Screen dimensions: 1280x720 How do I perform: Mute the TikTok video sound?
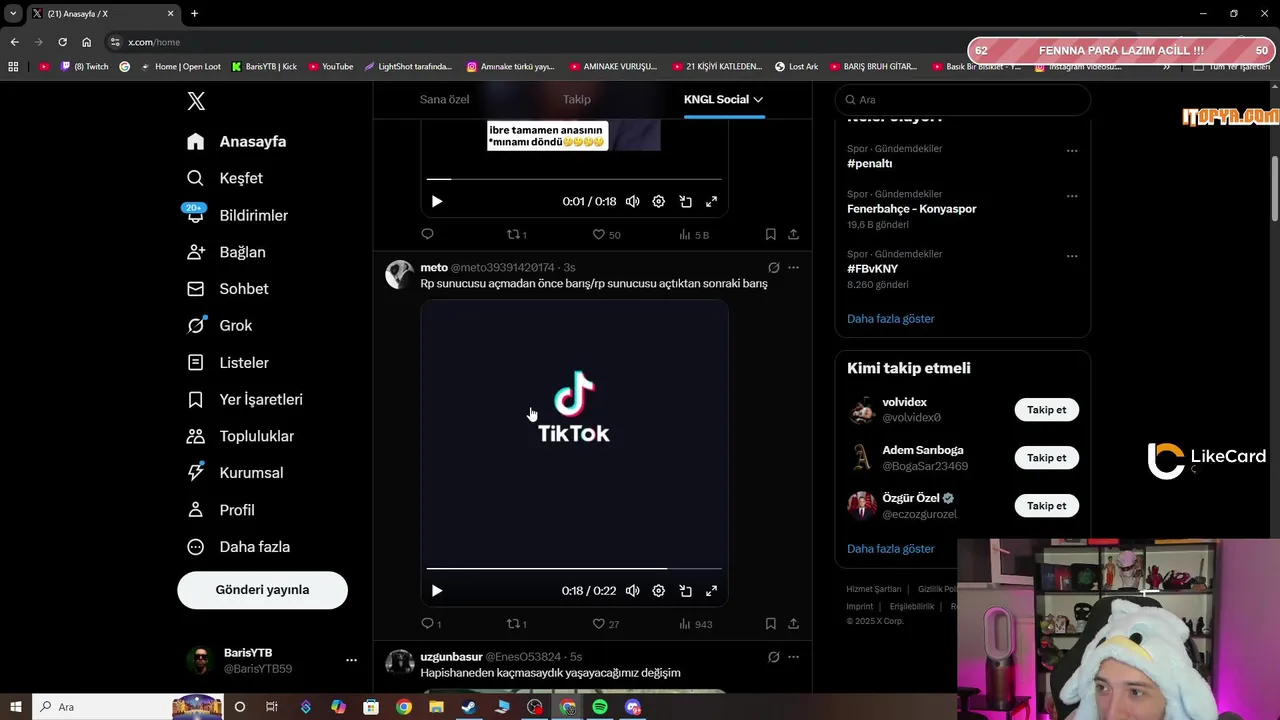[632, 591]
